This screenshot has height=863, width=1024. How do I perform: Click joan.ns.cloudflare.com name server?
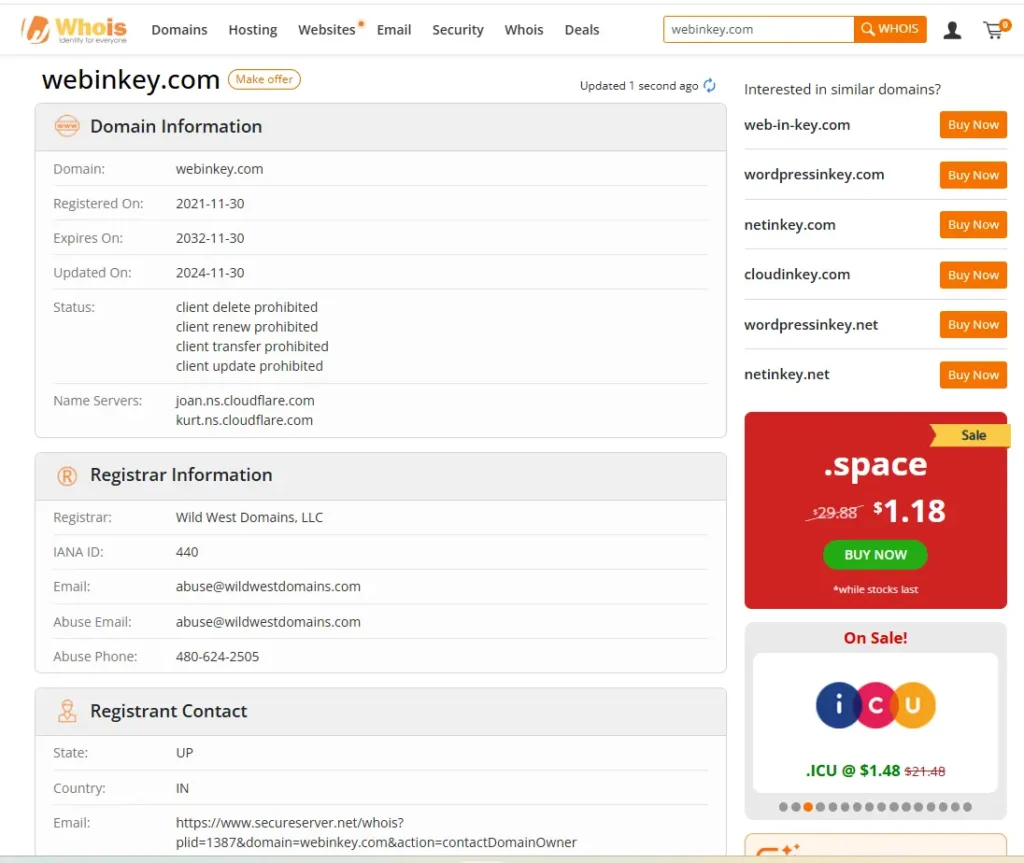pos(245,400)
